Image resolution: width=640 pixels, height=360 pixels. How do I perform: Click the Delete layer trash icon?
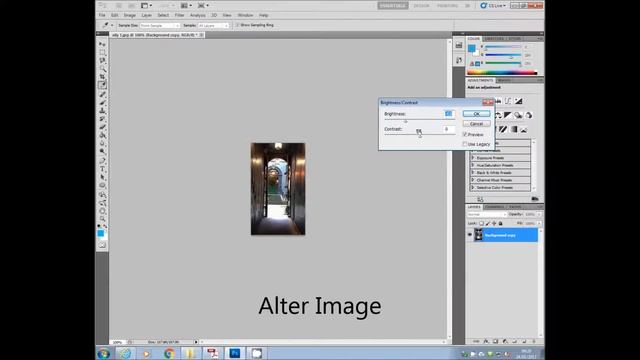[533, 341]
